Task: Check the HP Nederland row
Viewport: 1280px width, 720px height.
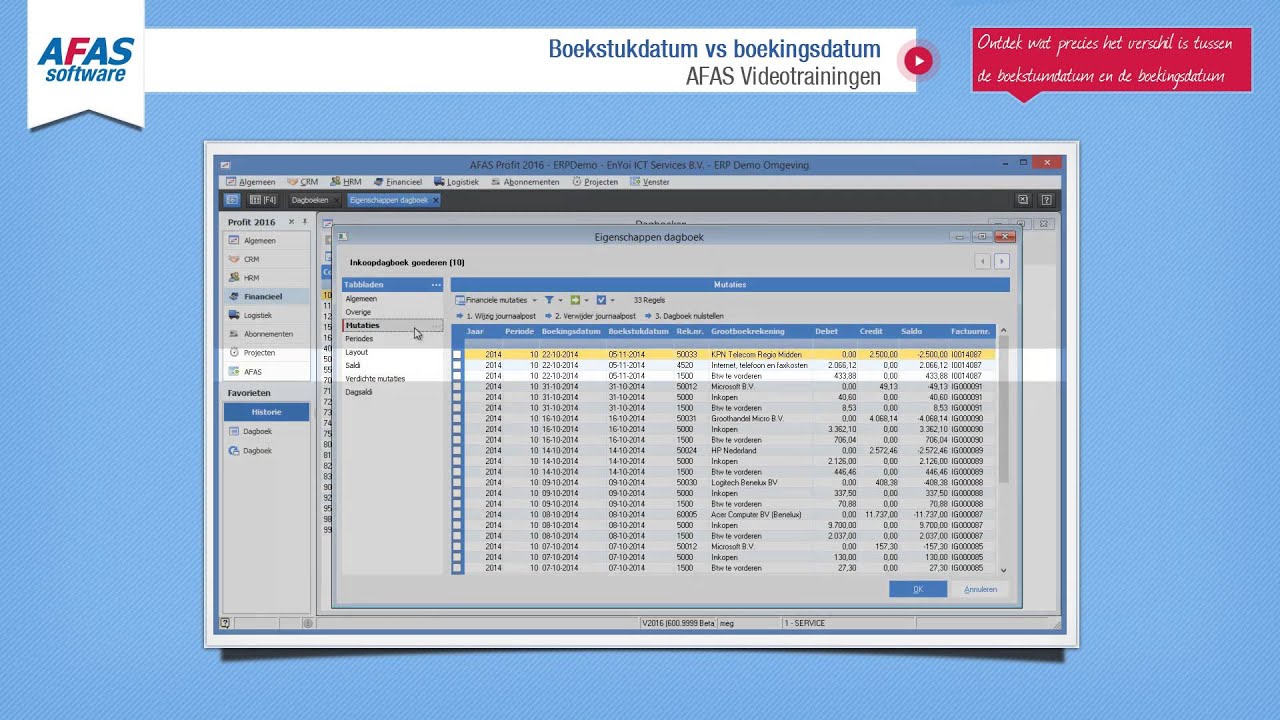Action: pyautogui.click(x=457, y=451)
